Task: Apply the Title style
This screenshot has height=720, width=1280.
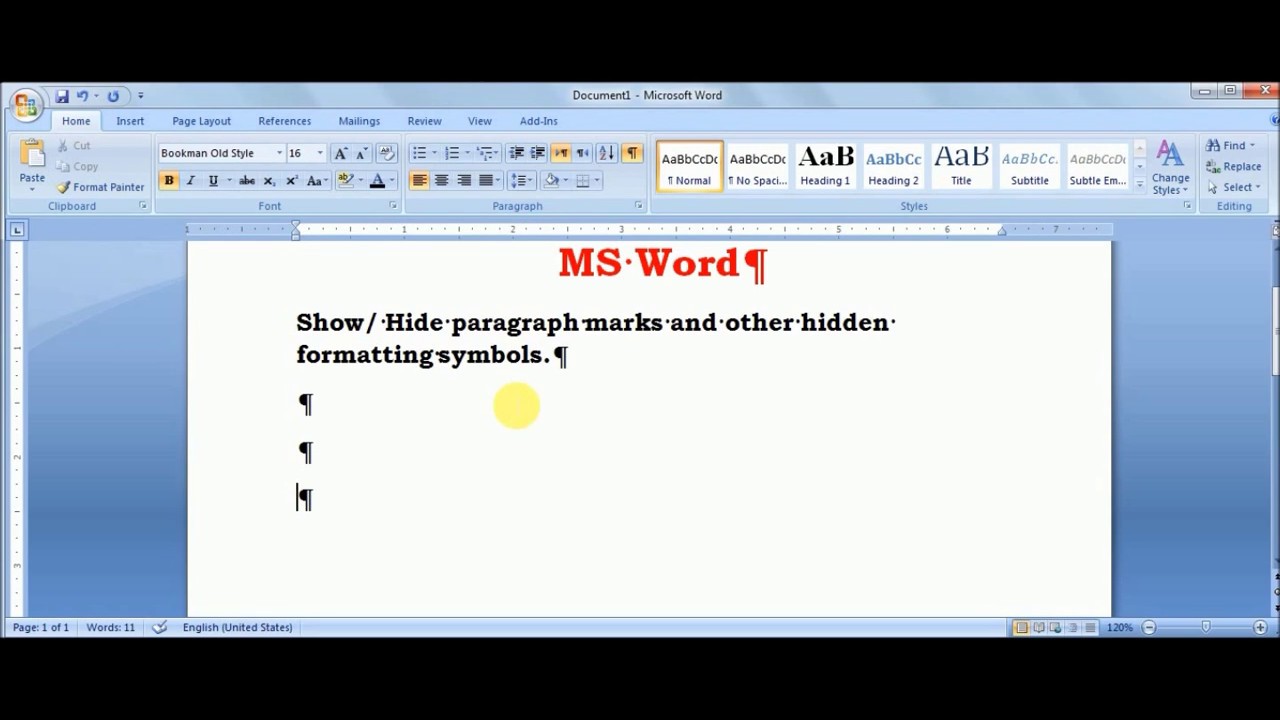Action: (961, 166)
